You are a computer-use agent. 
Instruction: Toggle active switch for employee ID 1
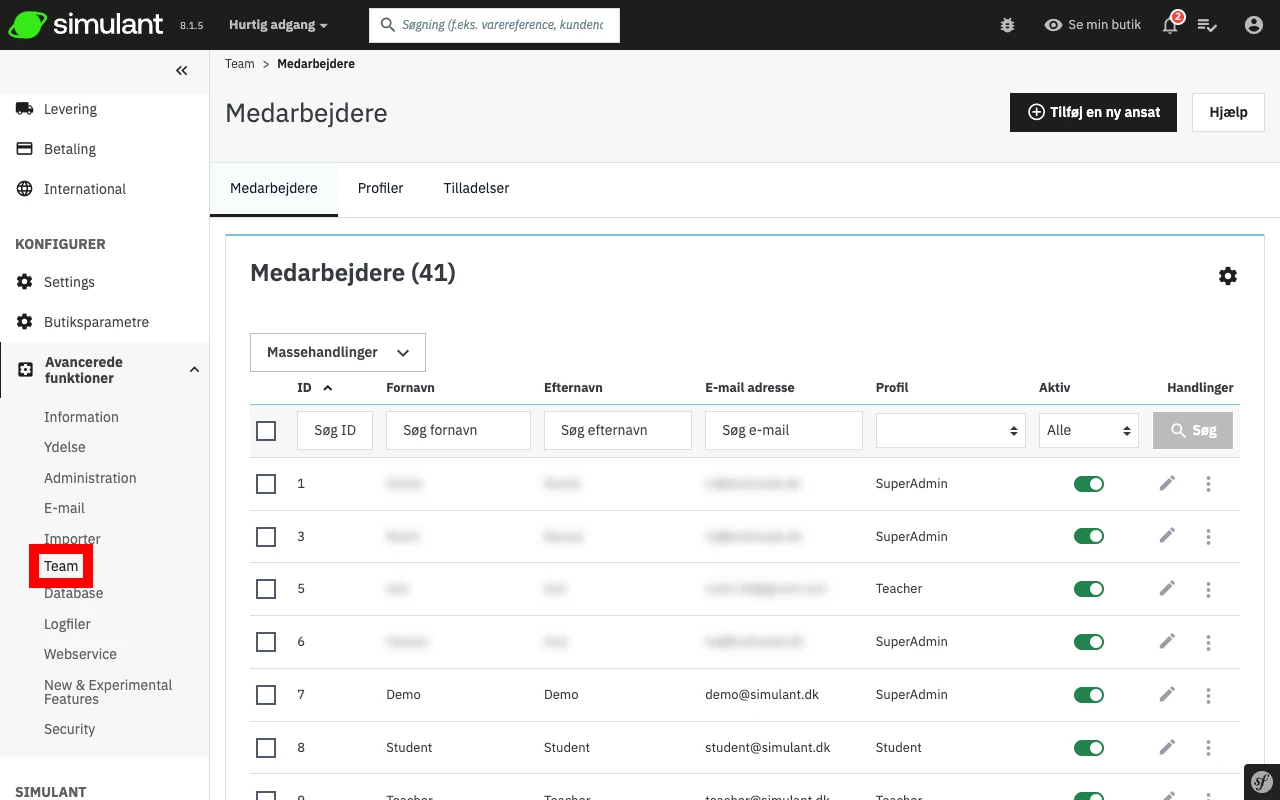tap(1088, 484)
